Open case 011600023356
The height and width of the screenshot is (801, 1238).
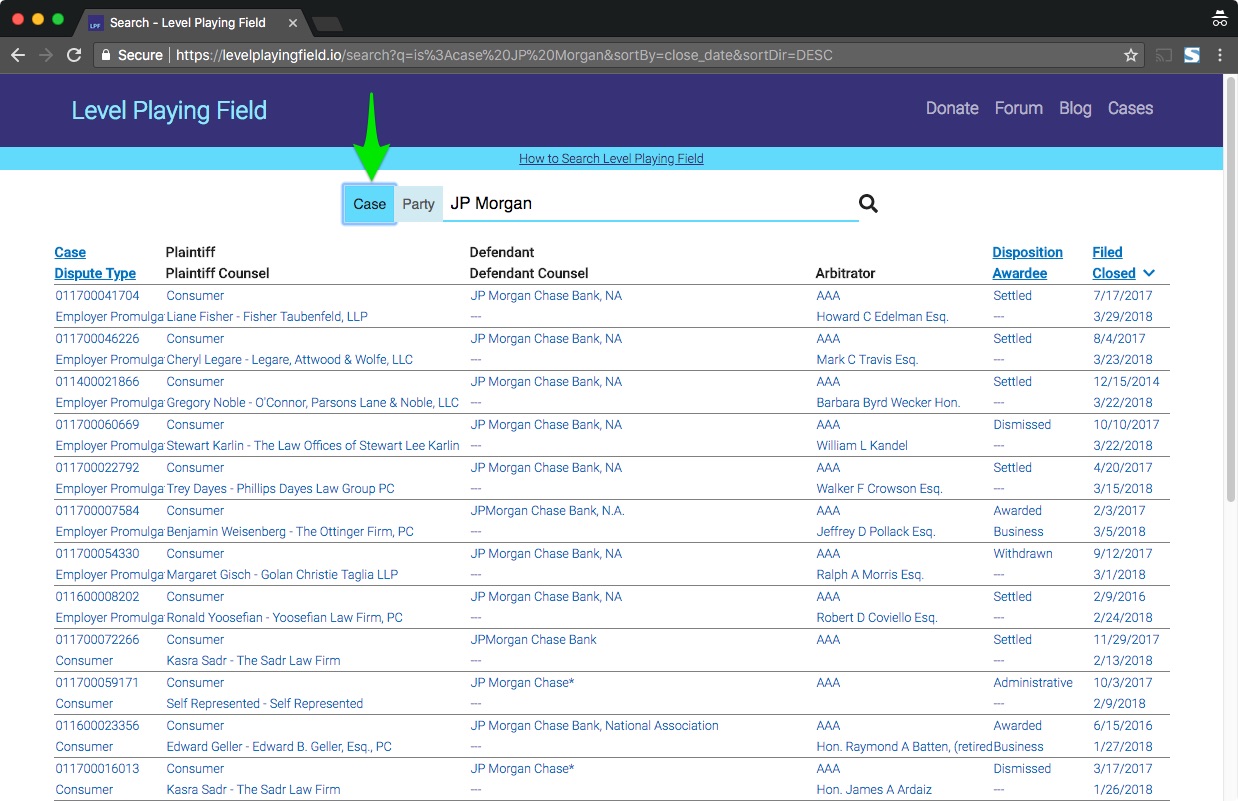[x=98, y=726]
